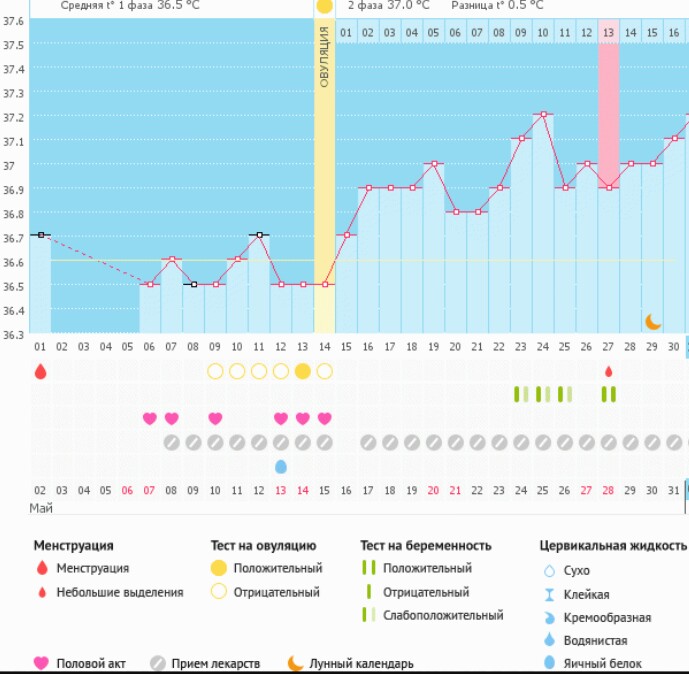Select calendar date 28 in the bottom row

tap(608, 491)
